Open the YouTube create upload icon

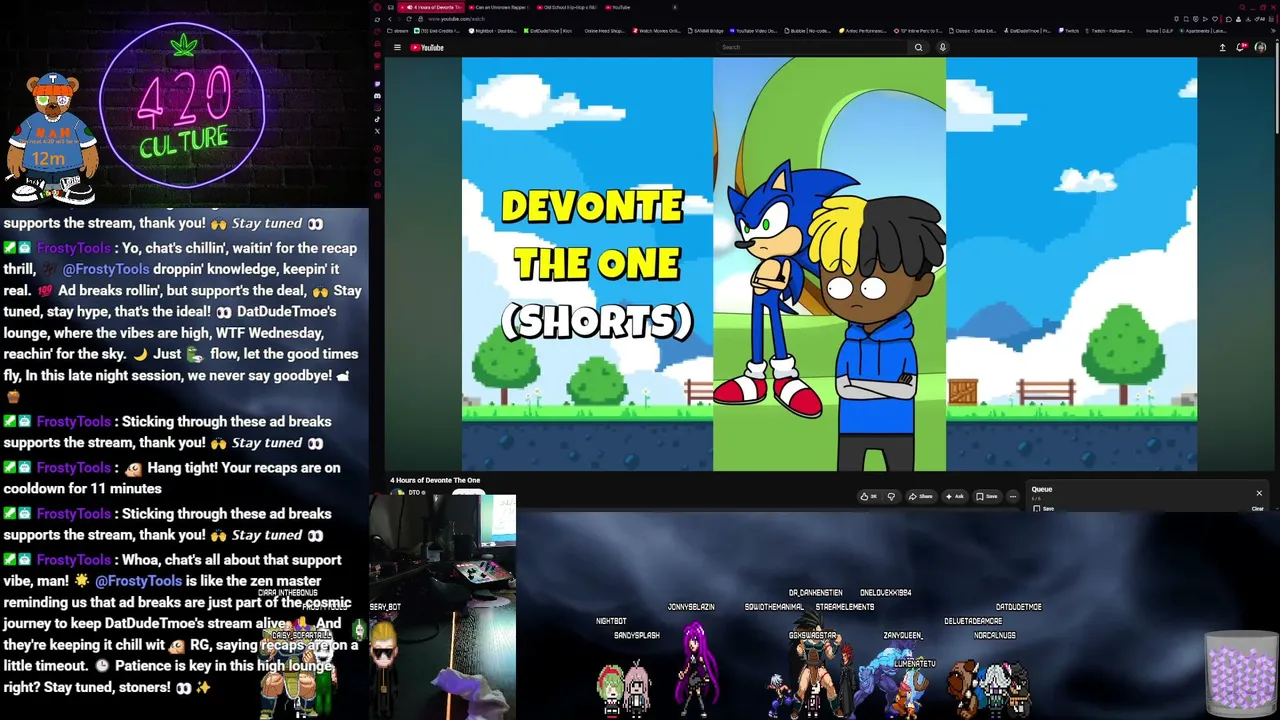[x=1222, y=47]
